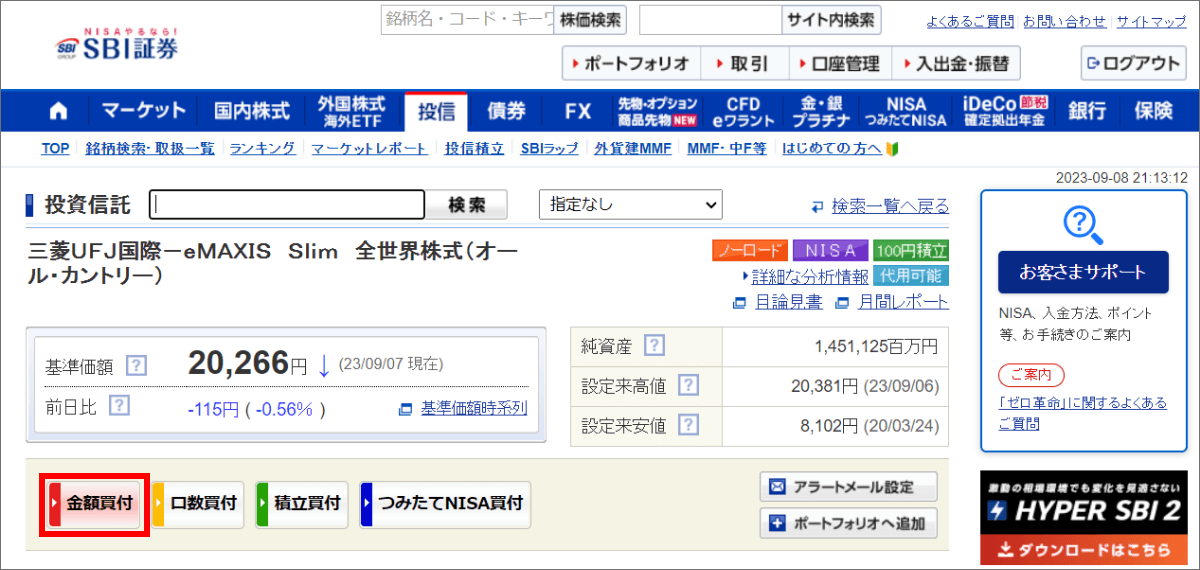This screenshot has width=1200, height=570.
Task: Focus the site search input field
Action: 710,19
